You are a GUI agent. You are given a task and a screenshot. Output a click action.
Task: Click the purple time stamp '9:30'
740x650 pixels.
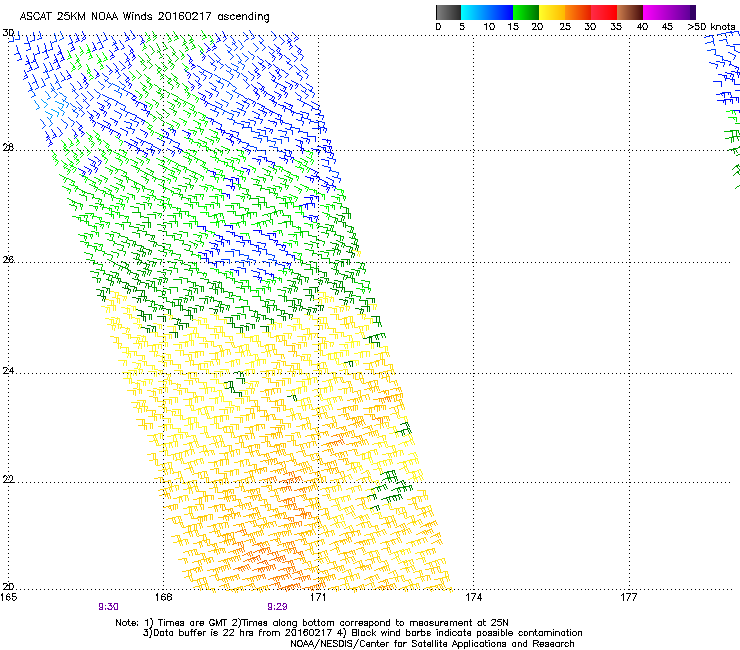[x=109, y=607]
